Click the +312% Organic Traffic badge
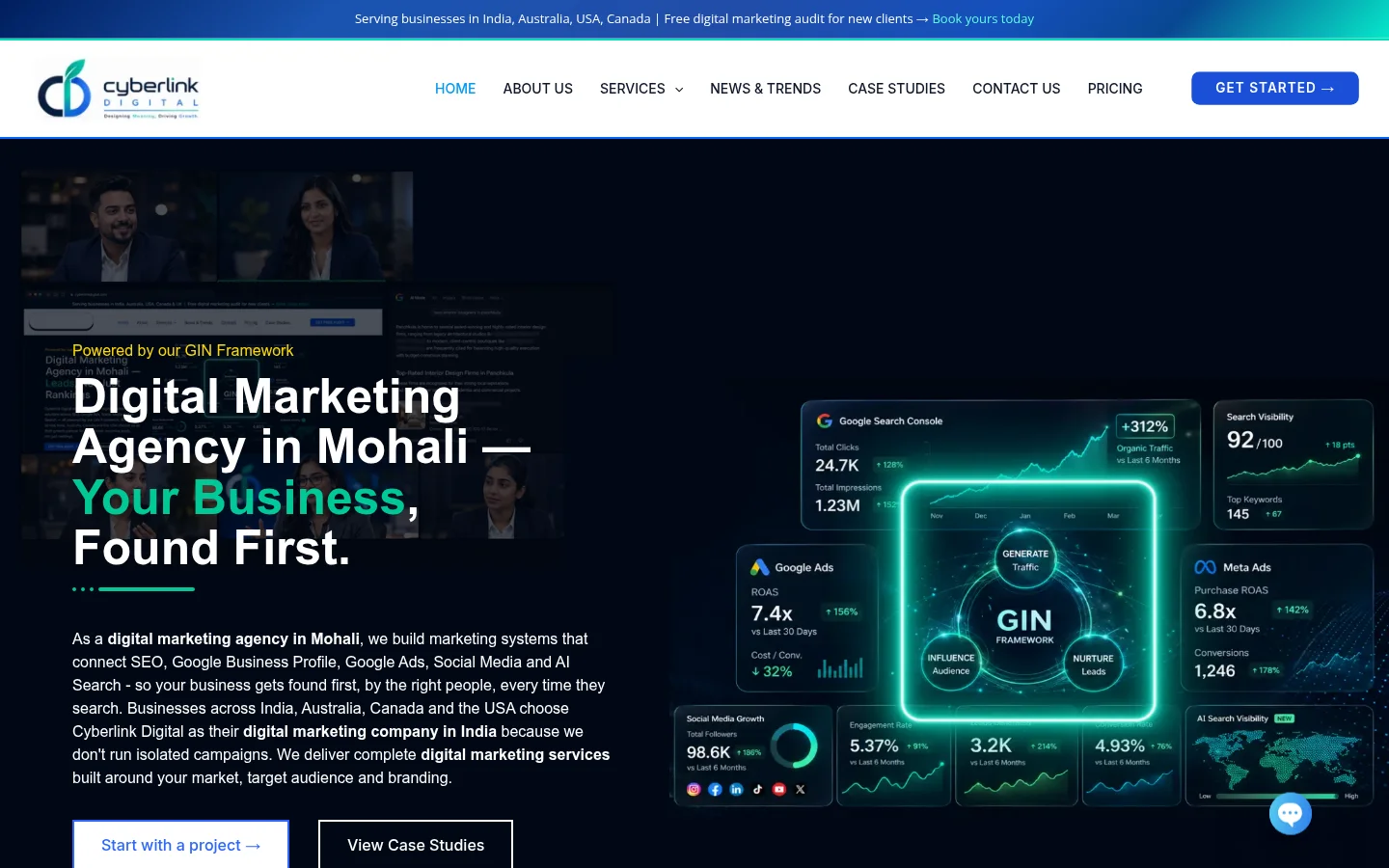This screenshot has height=868, width=1389. (x=1144, y=426)
